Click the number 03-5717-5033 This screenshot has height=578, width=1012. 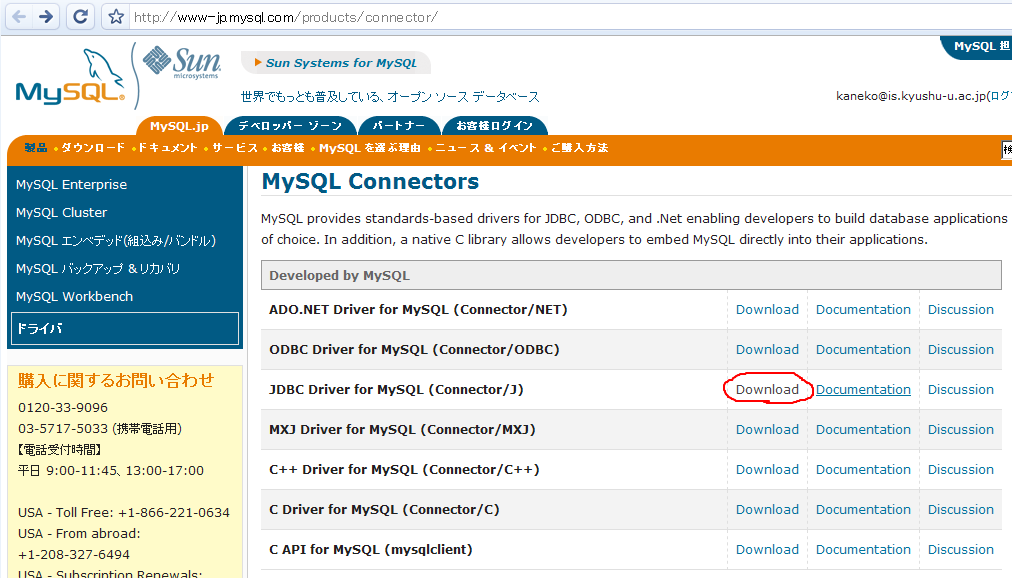click(63, 429)
